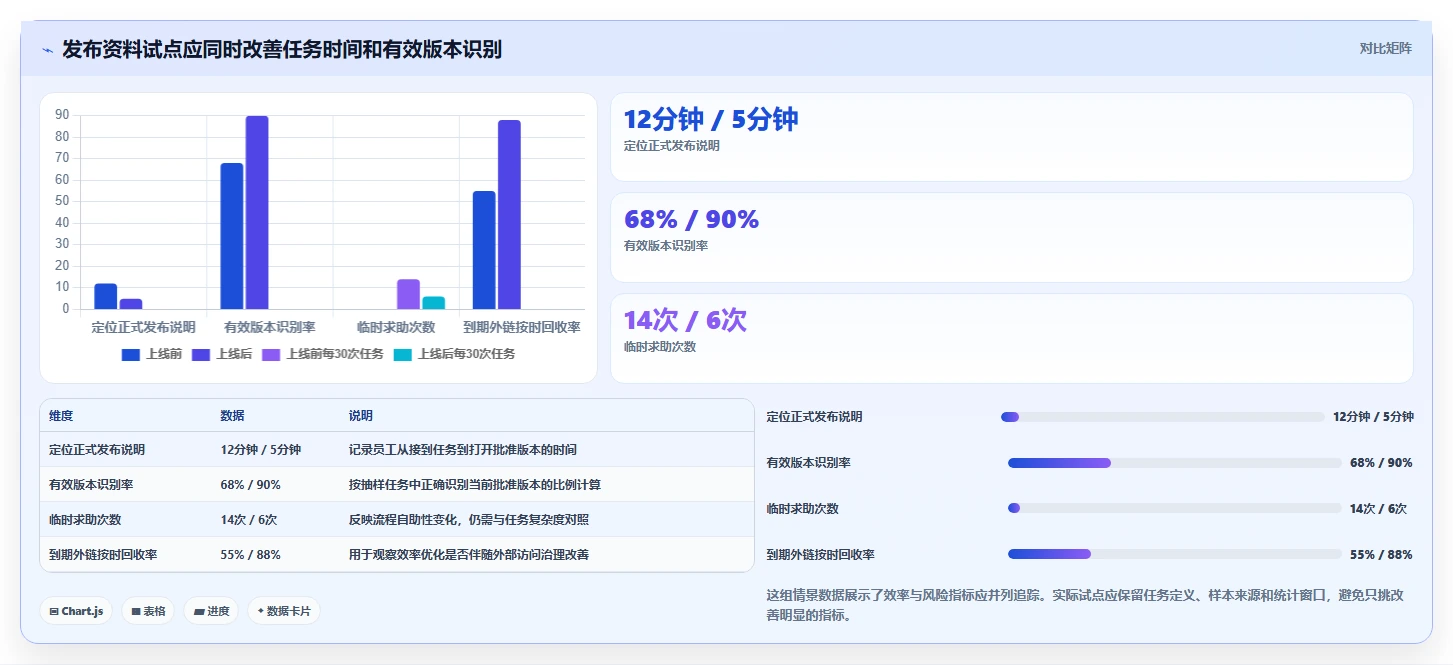
Task: Click the y-axis tick label 90
Action: click(x=62, y=115)
